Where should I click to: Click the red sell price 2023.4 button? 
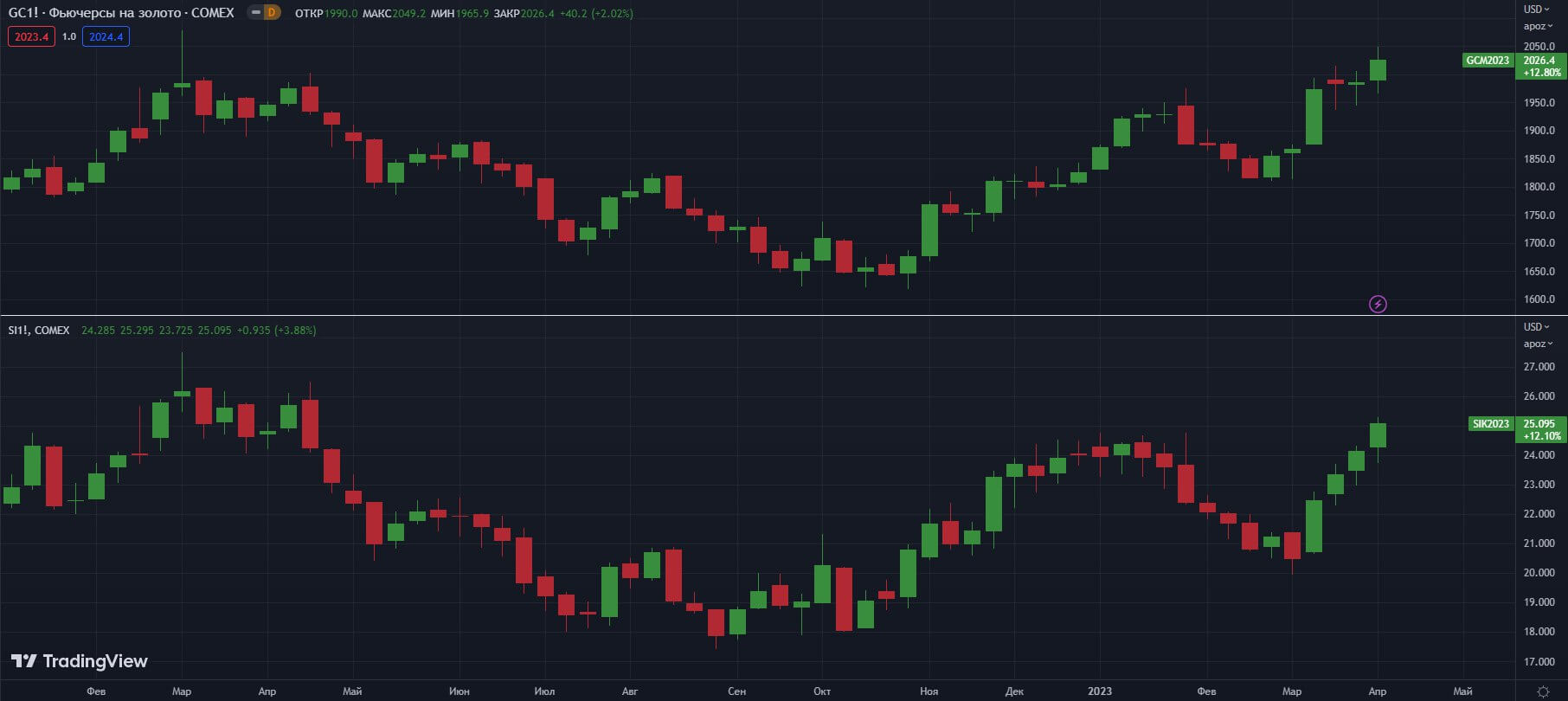(31, 36)
